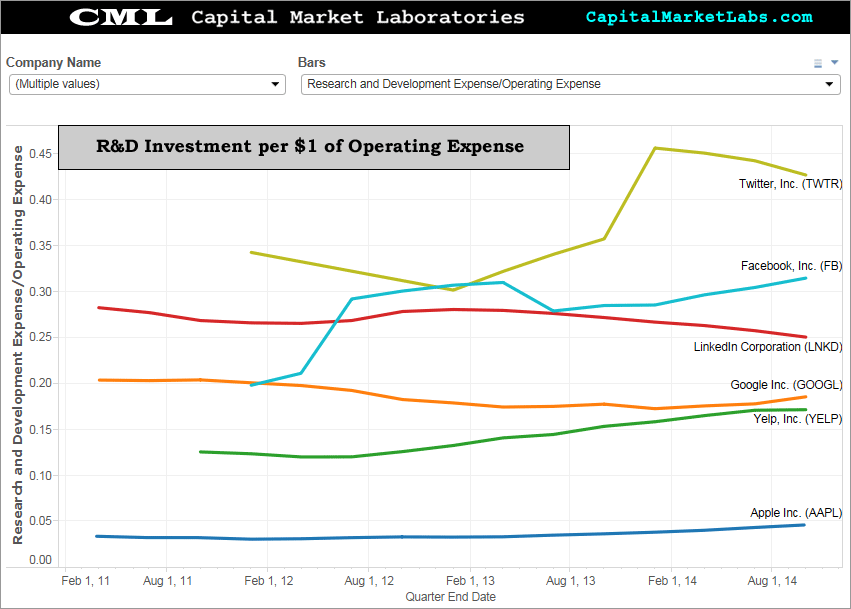Click the chart title R&D Investment box
851x609 pixels.
[x=314, y=148]
